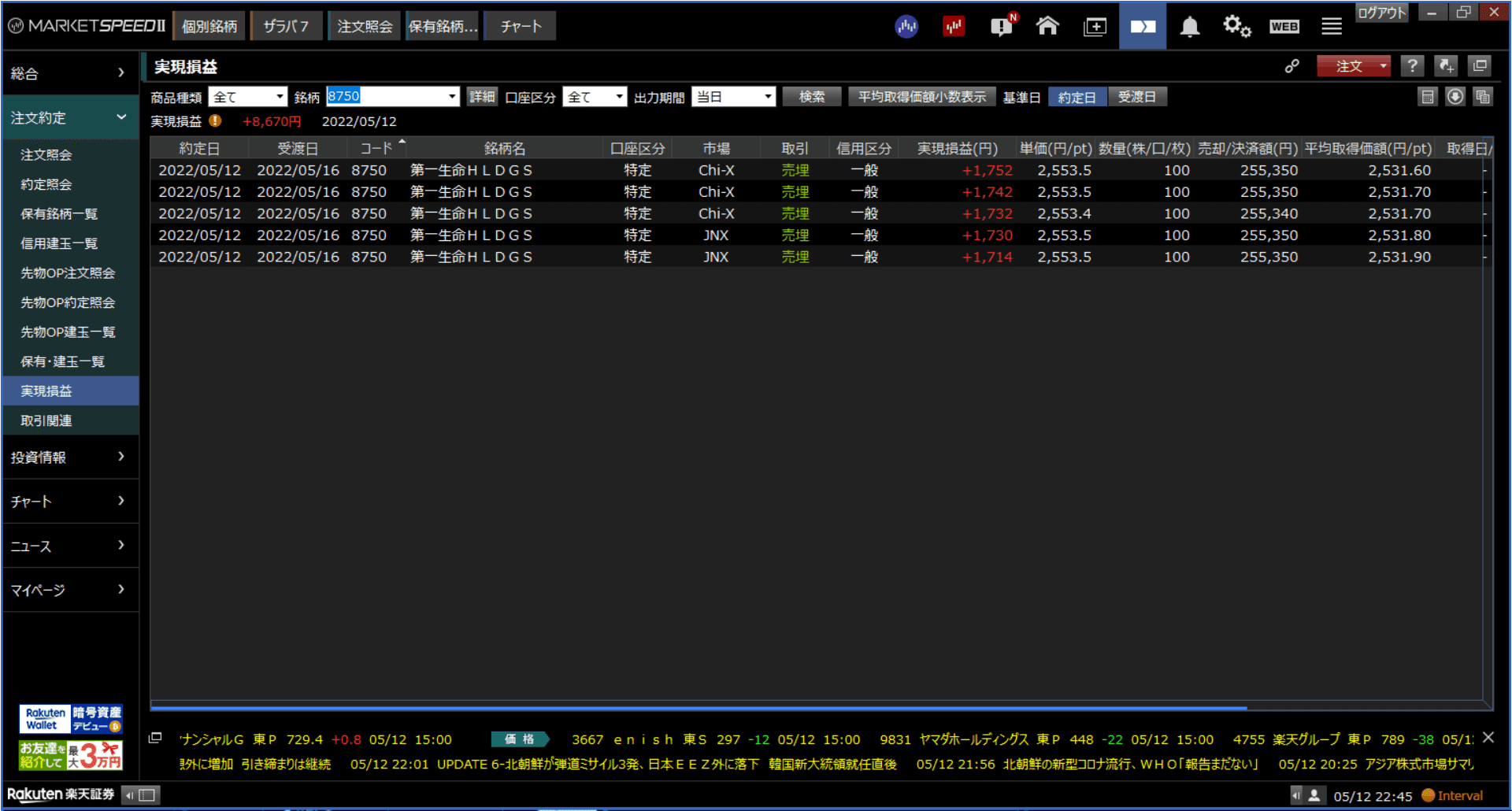This screenshot has width=1512, height=811.
Task: Toggle 基準日 to 約定日
Action: point(1077,97)
